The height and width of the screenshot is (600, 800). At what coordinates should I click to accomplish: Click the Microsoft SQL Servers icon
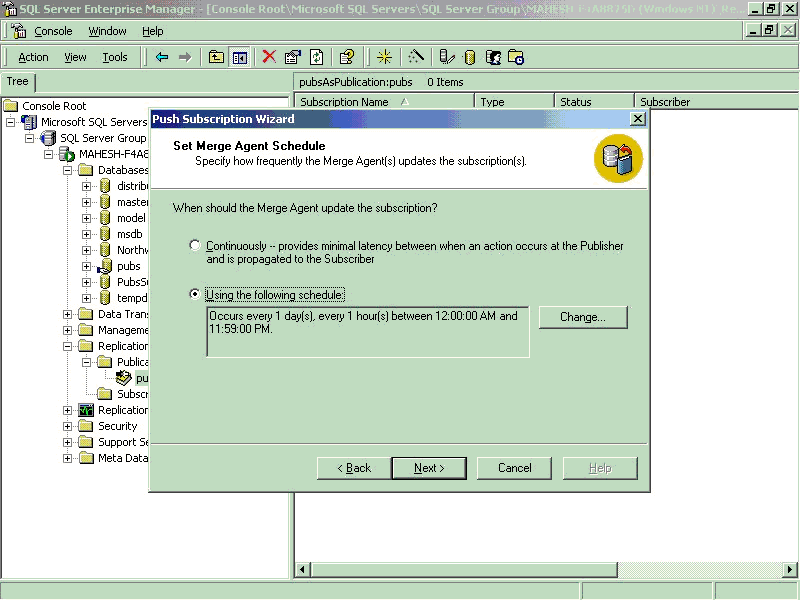pos(29,122)
